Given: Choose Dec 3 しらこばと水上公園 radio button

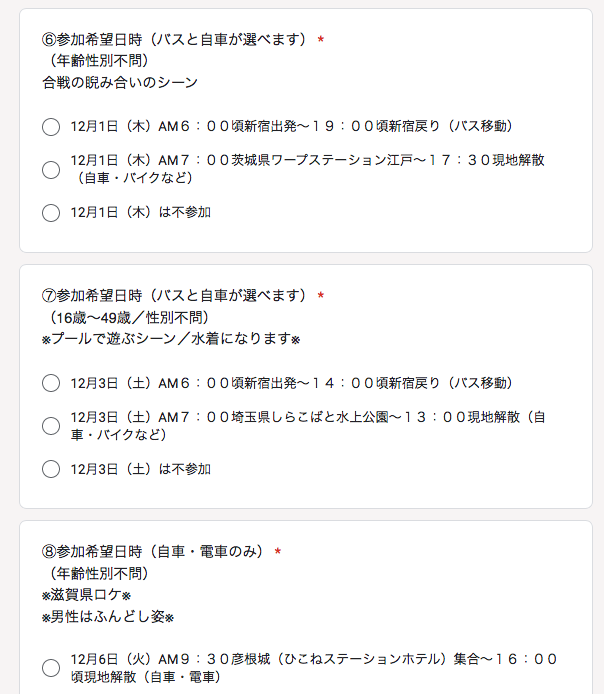Looking at the screenshot, I should click(51, 425).
